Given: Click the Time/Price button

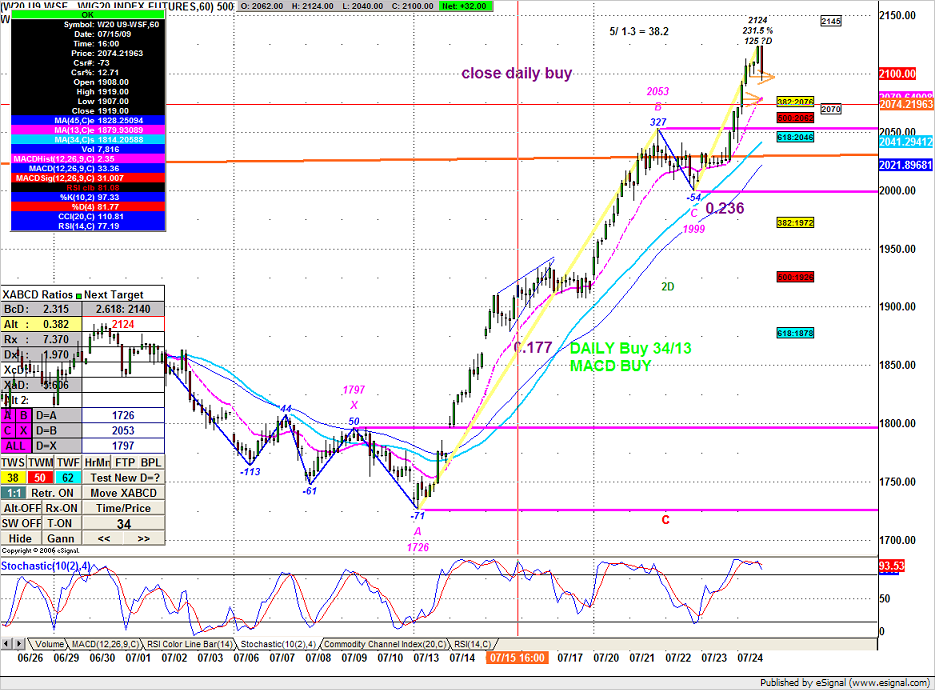Looking at the screenshot, I should click(x=123, y=508).
